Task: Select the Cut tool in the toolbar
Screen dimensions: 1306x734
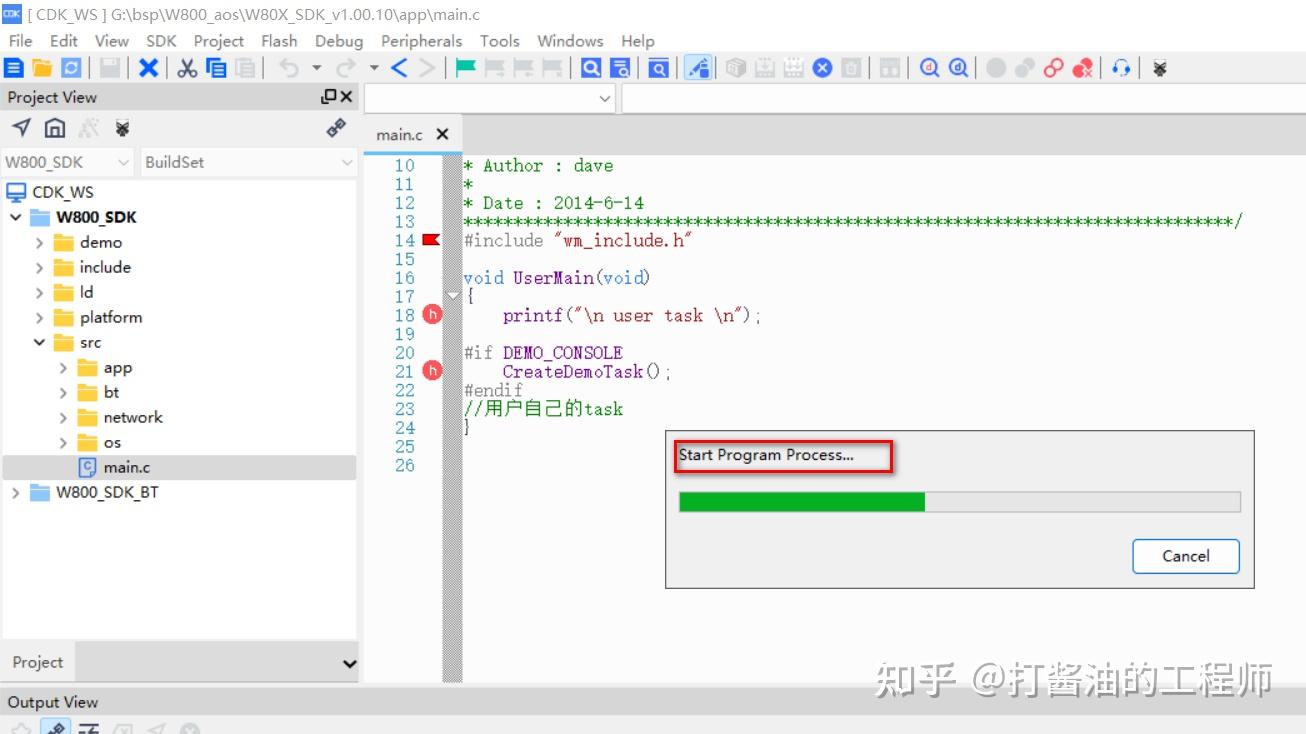Action: click(x=186, y=67)
